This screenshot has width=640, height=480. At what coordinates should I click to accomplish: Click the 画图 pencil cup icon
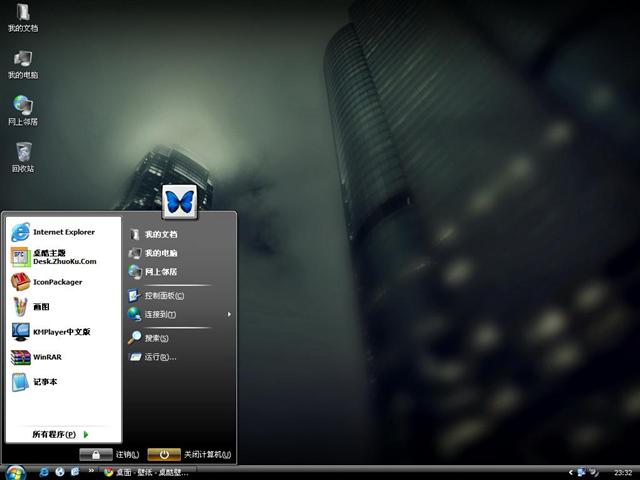[20, 307]
